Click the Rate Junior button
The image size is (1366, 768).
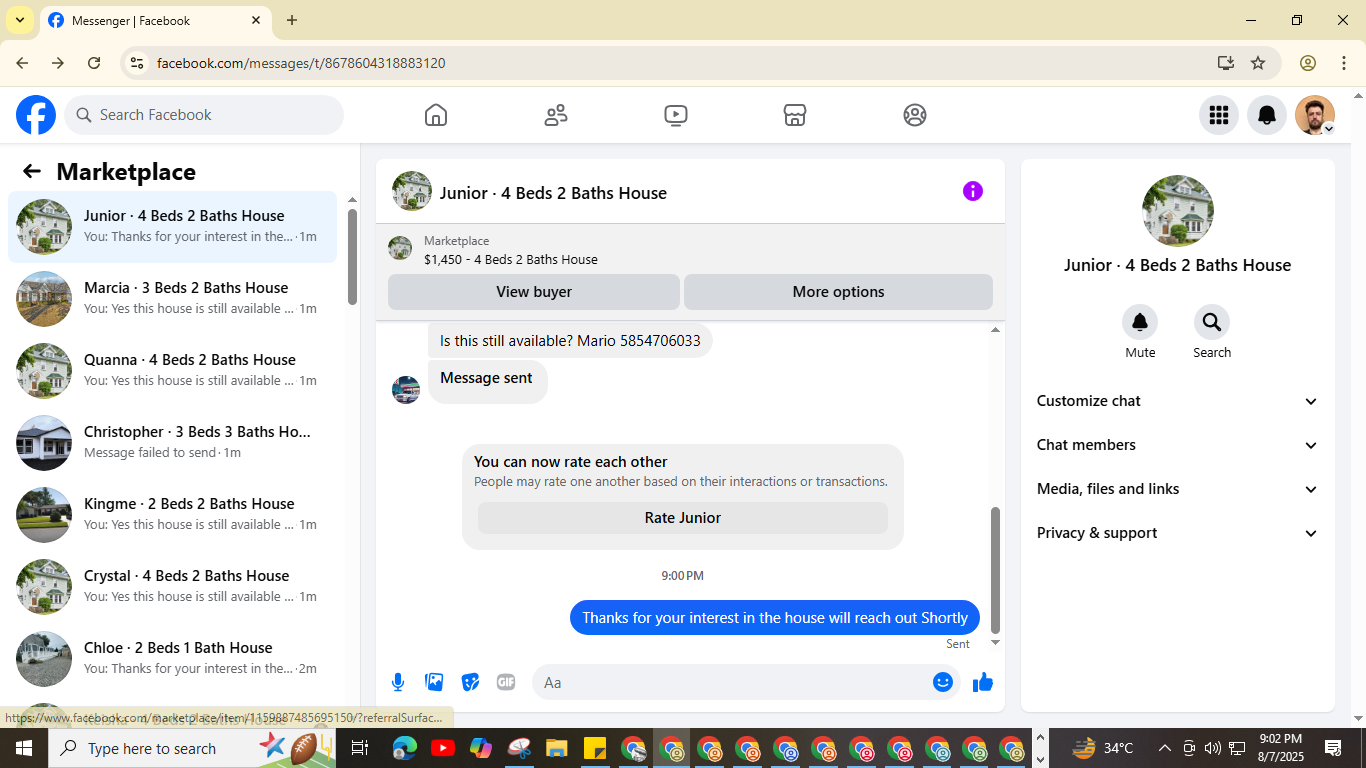pos(683,518)
